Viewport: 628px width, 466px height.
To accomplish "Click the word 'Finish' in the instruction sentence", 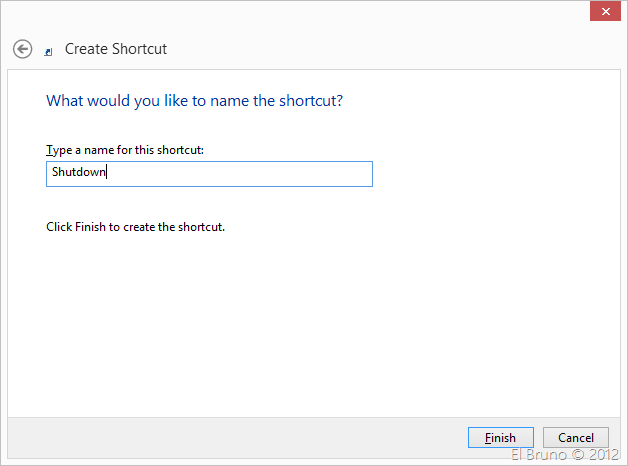I will point(90,227).
